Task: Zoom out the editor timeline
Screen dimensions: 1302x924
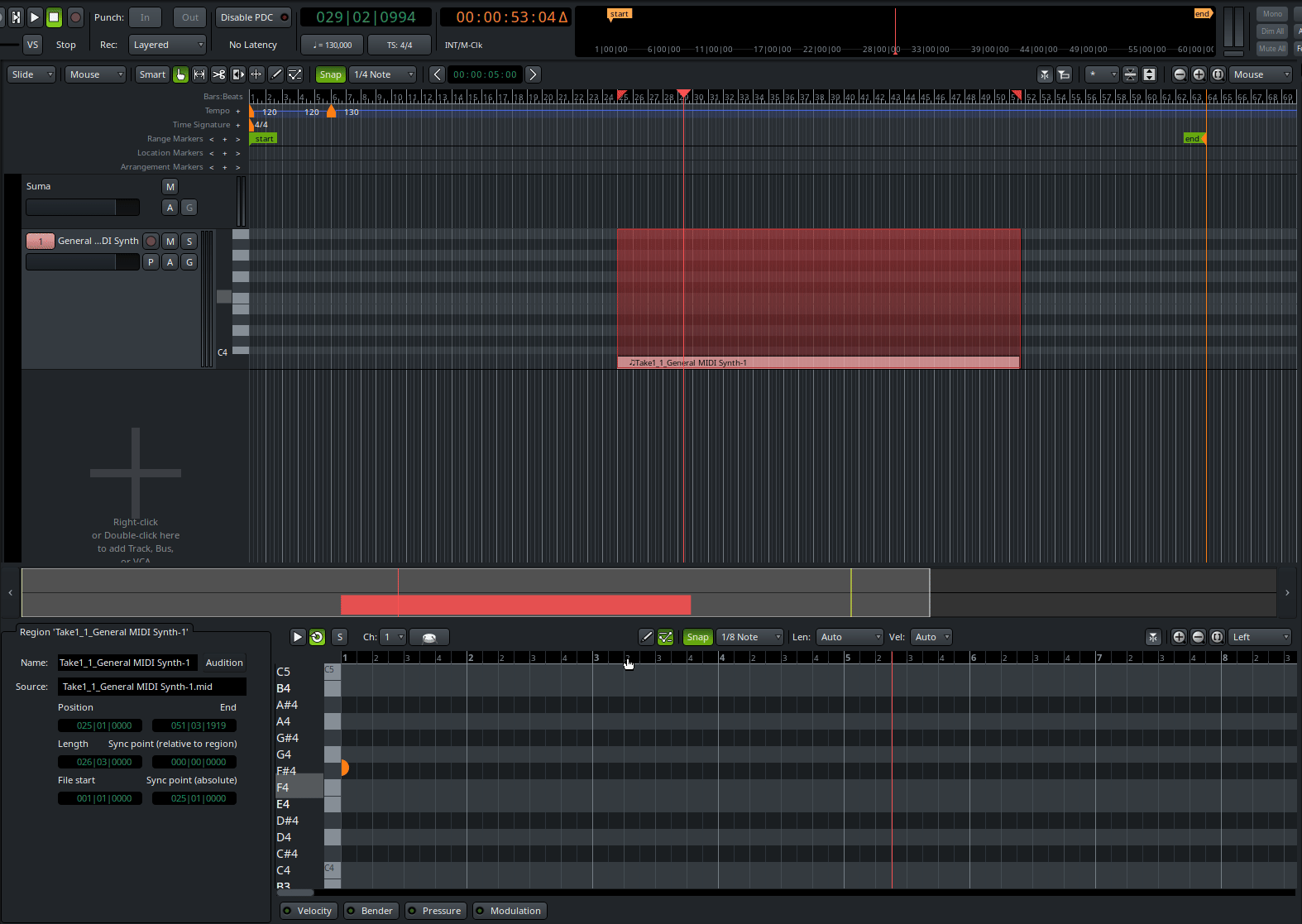Action: 1180,74
